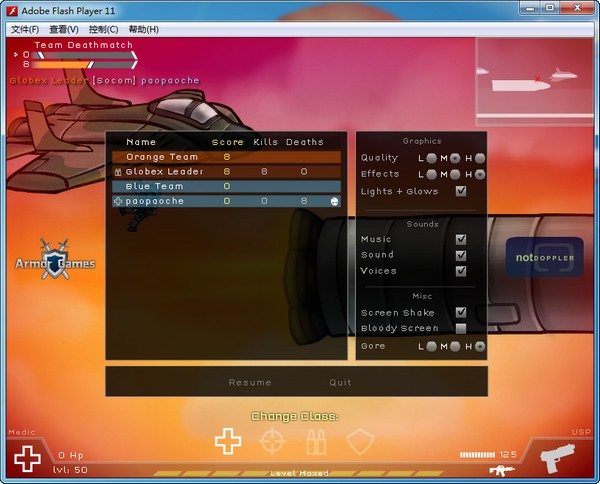Image resolution: width=600 pixels, height=484 pixels.
Task: Click the skull icon beside paopaoche
Action: pos(333,201)
